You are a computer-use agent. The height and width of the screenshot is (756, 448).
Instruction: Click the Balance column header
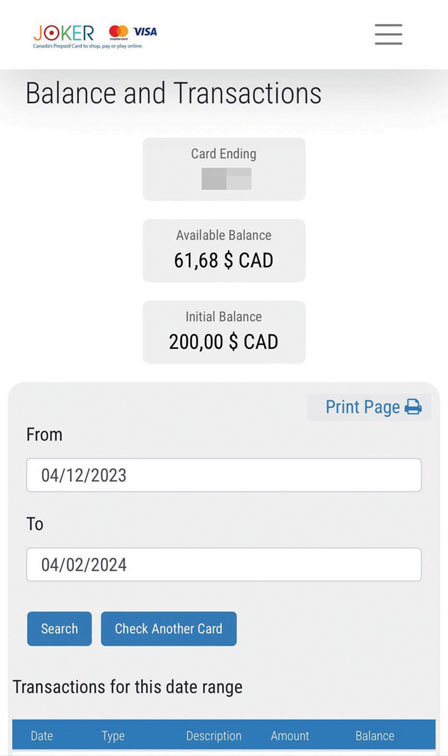[375, 736]
